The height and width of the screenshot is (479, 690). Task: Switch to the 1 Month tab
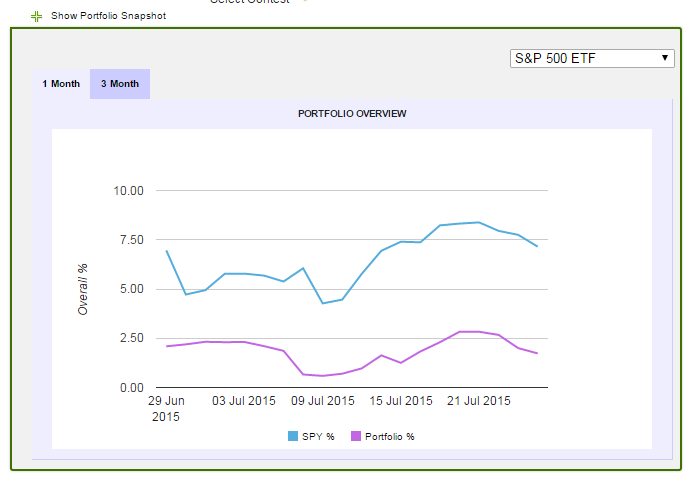click(x=61, y=84)
